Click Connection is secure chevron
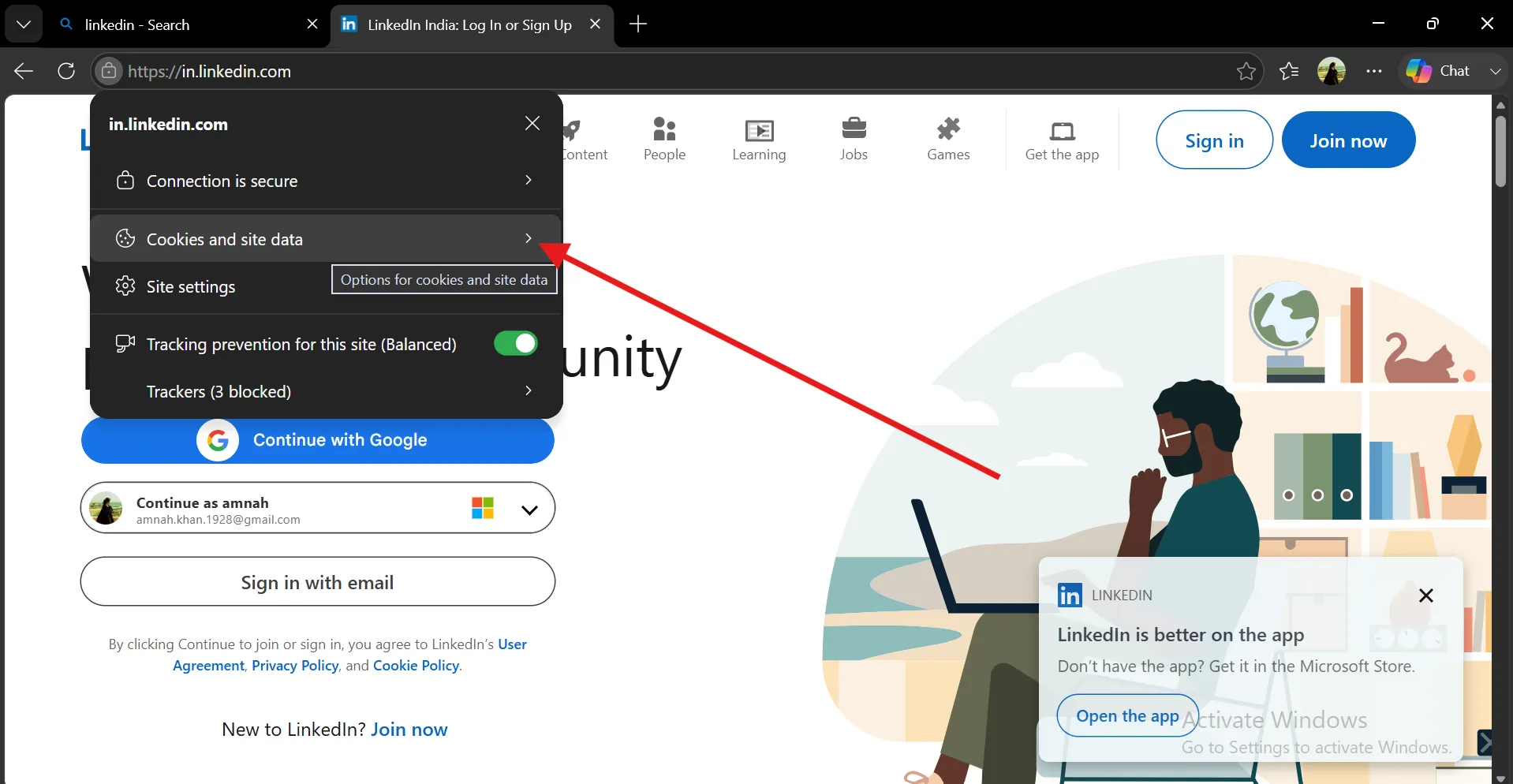 529,180
